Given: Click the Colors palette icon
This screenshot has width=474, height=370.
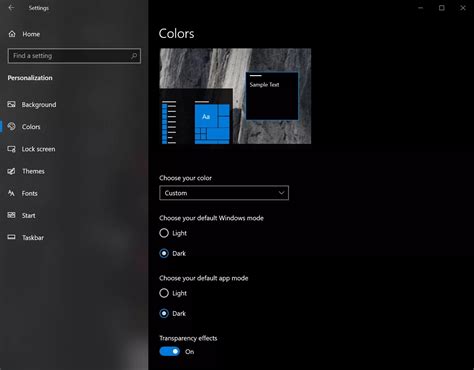Looking at the screenshot, I should pos(11,126).
